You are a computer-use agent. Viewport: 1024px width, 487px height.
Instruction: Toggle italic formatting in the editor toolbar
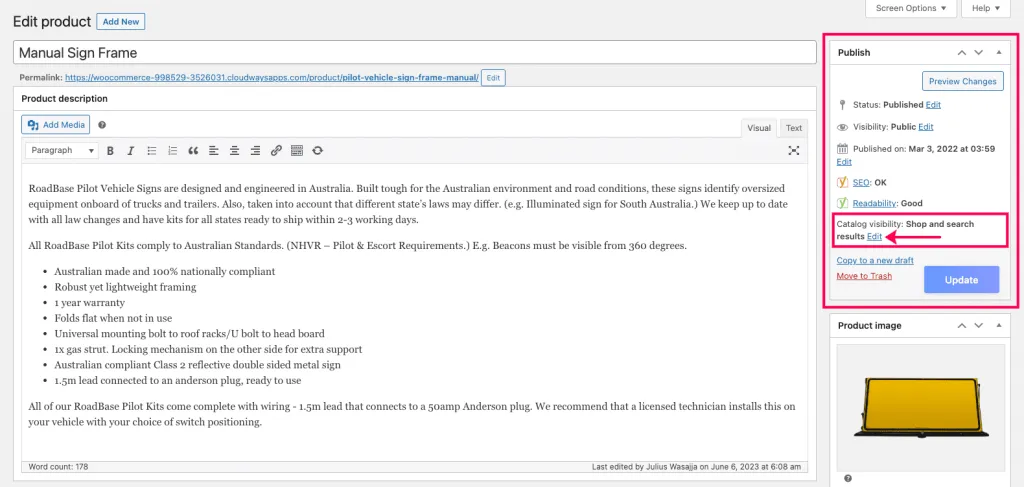tap(131, 151)
